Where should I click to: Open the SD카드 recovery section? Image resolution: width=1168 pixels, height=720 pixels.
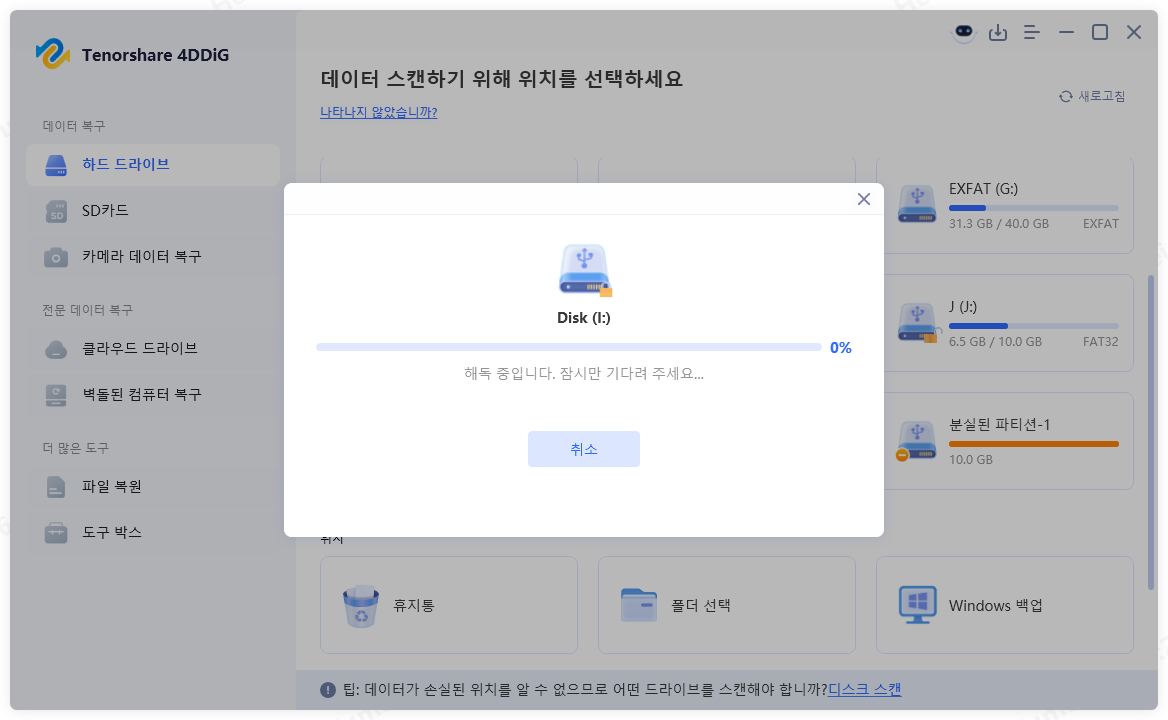pyautogui.click(x=100, y=211)
